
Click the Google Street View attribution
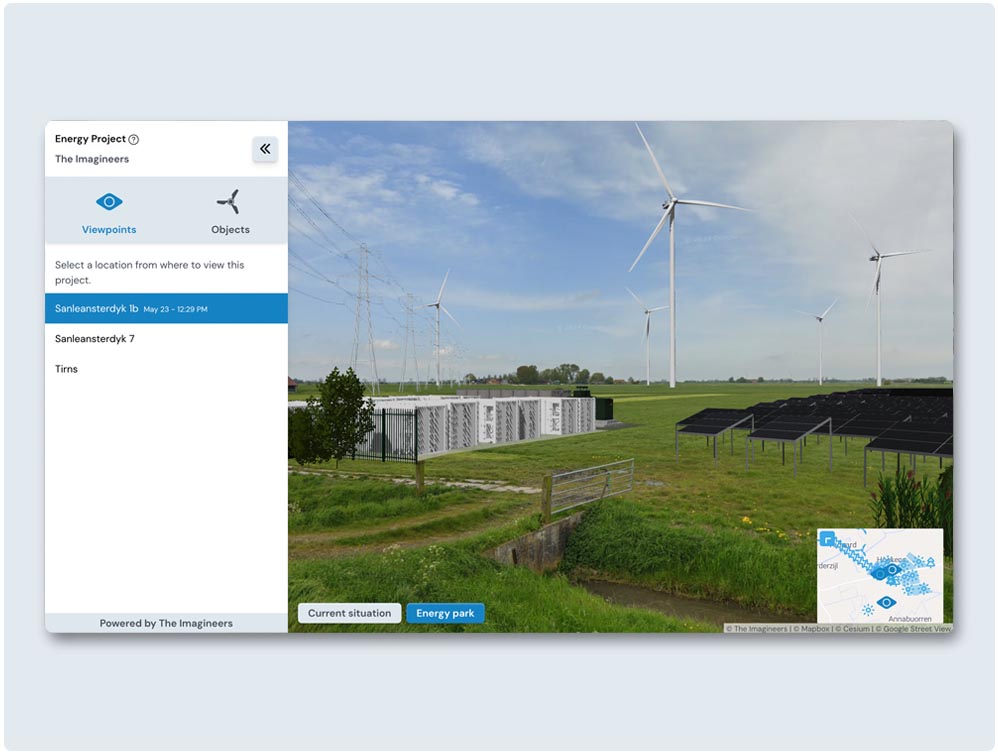(913, 628)
